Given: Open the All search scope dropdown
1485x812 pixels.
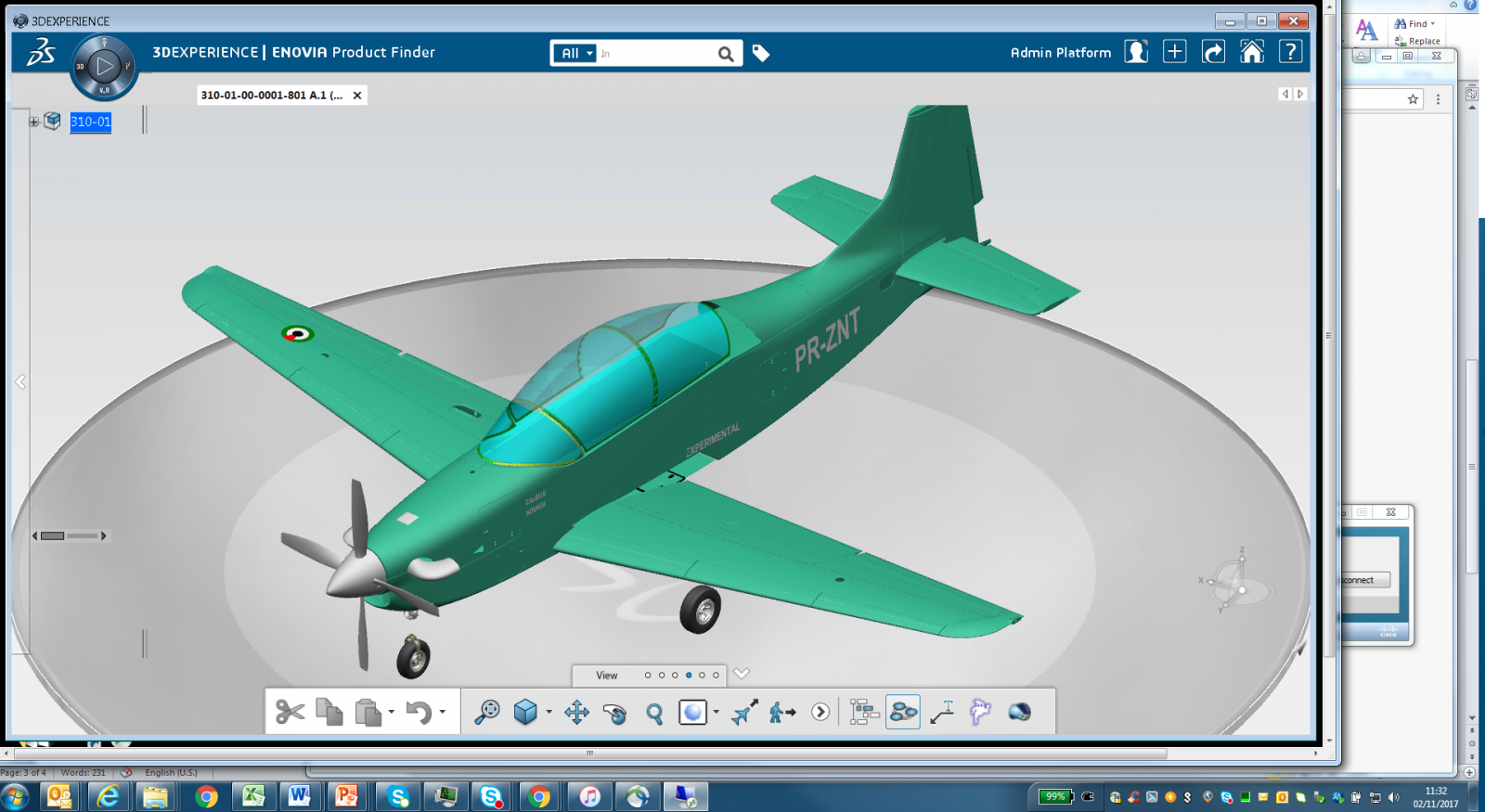Looking at the screenshot, I should pos(575,53).
